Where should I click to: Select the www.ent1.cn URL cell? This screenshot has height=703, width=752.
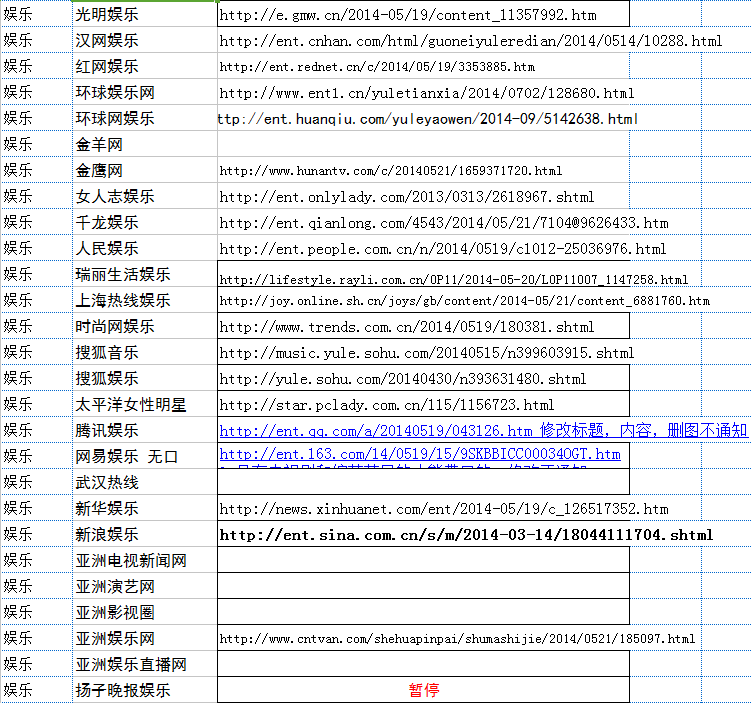423,92
